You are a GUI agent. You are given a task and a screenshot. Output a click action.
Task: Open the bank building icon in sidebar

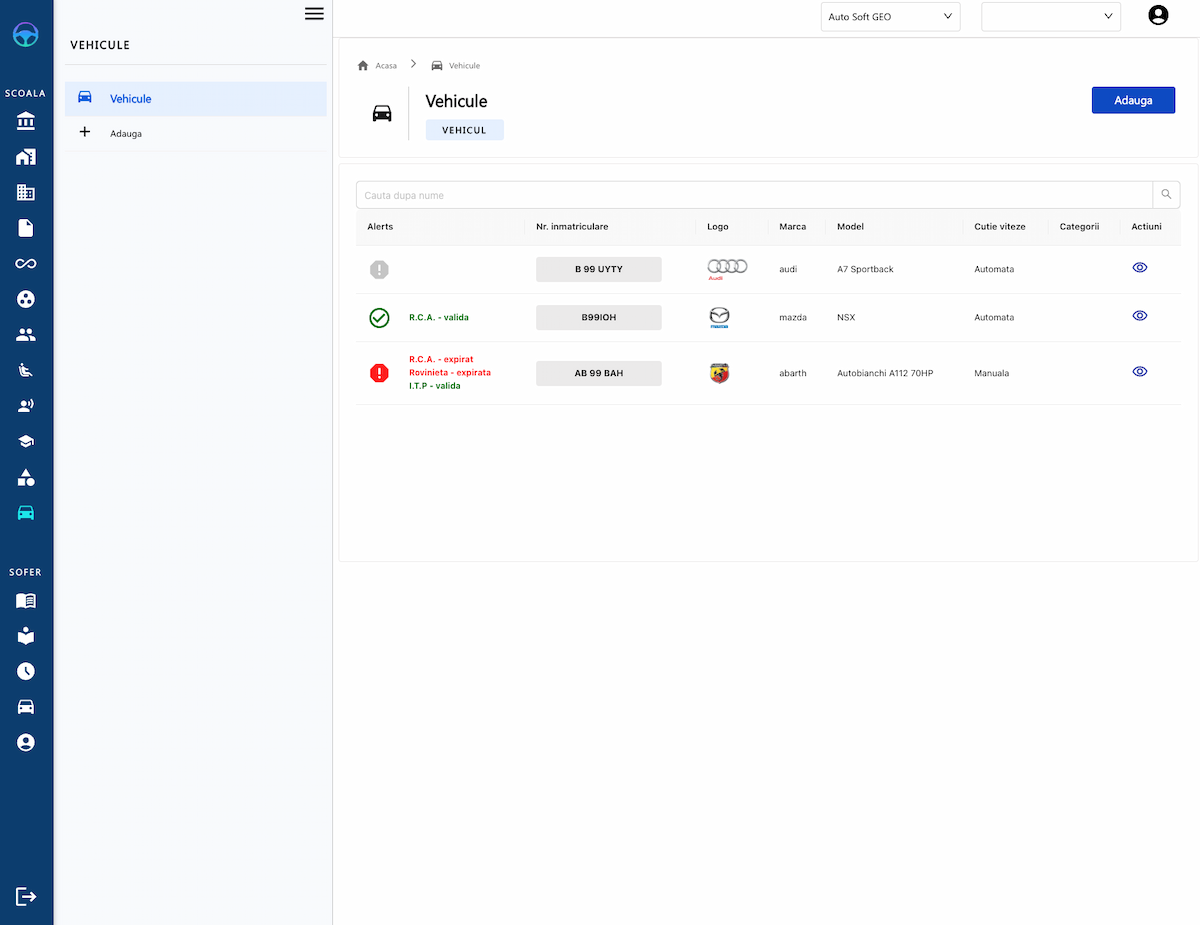26,122
